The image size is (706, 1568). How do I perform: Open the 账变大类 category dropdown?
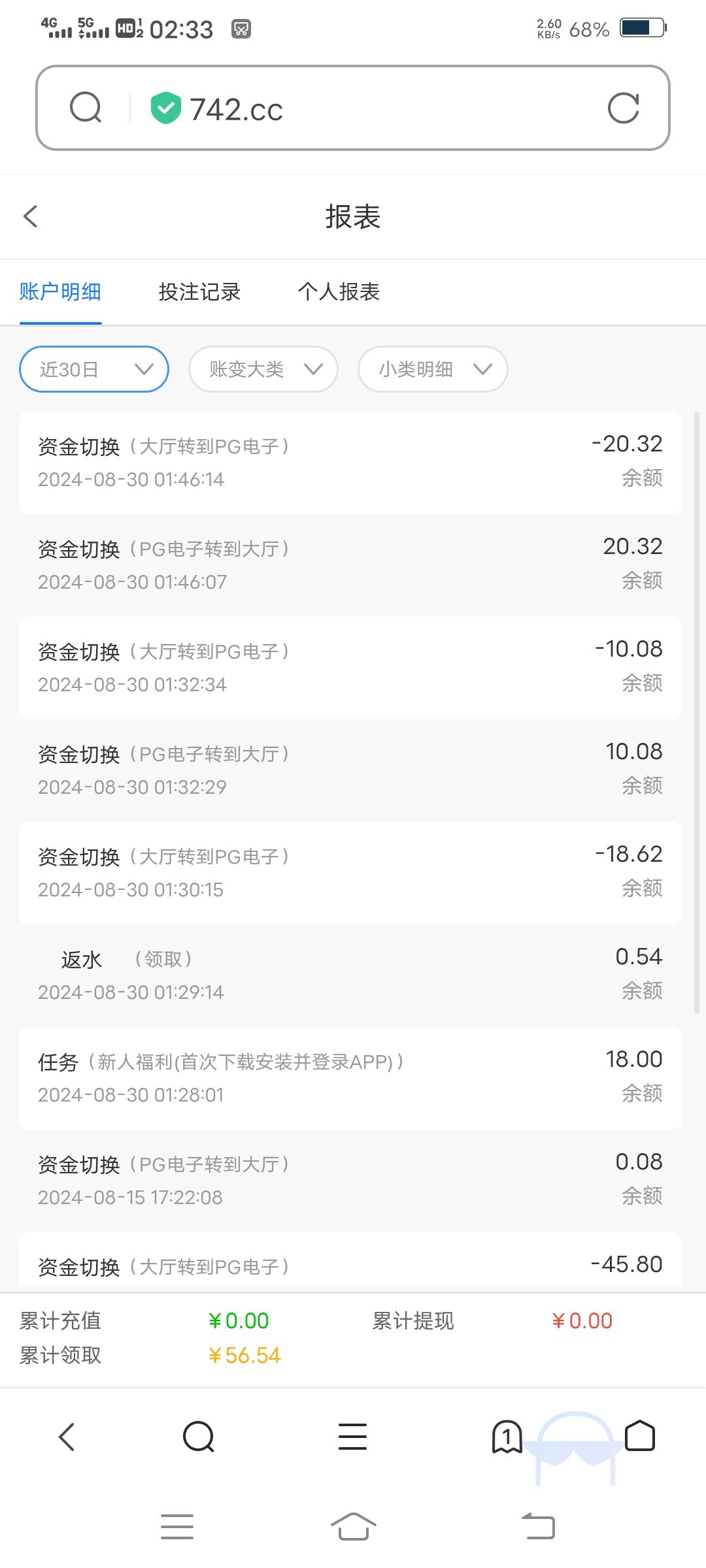[x=263, y=369]
